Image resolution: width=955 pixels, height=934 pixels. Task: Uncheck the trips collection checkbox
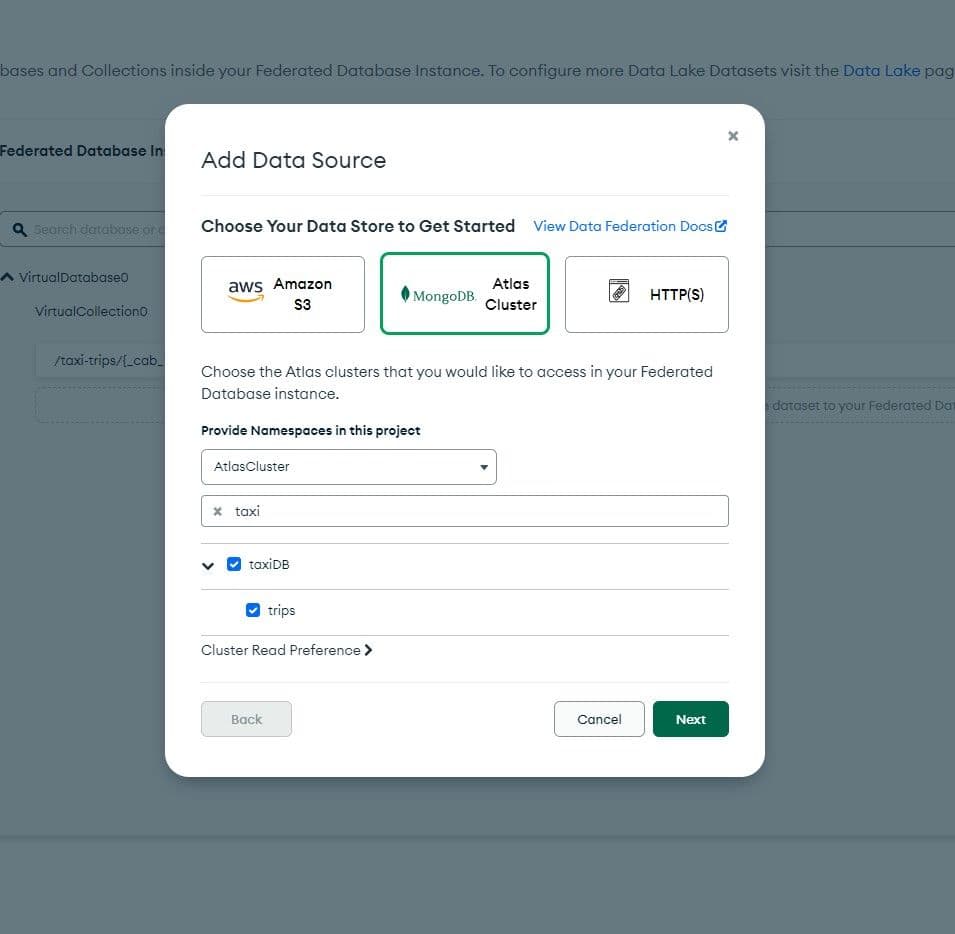click(253, 610)
